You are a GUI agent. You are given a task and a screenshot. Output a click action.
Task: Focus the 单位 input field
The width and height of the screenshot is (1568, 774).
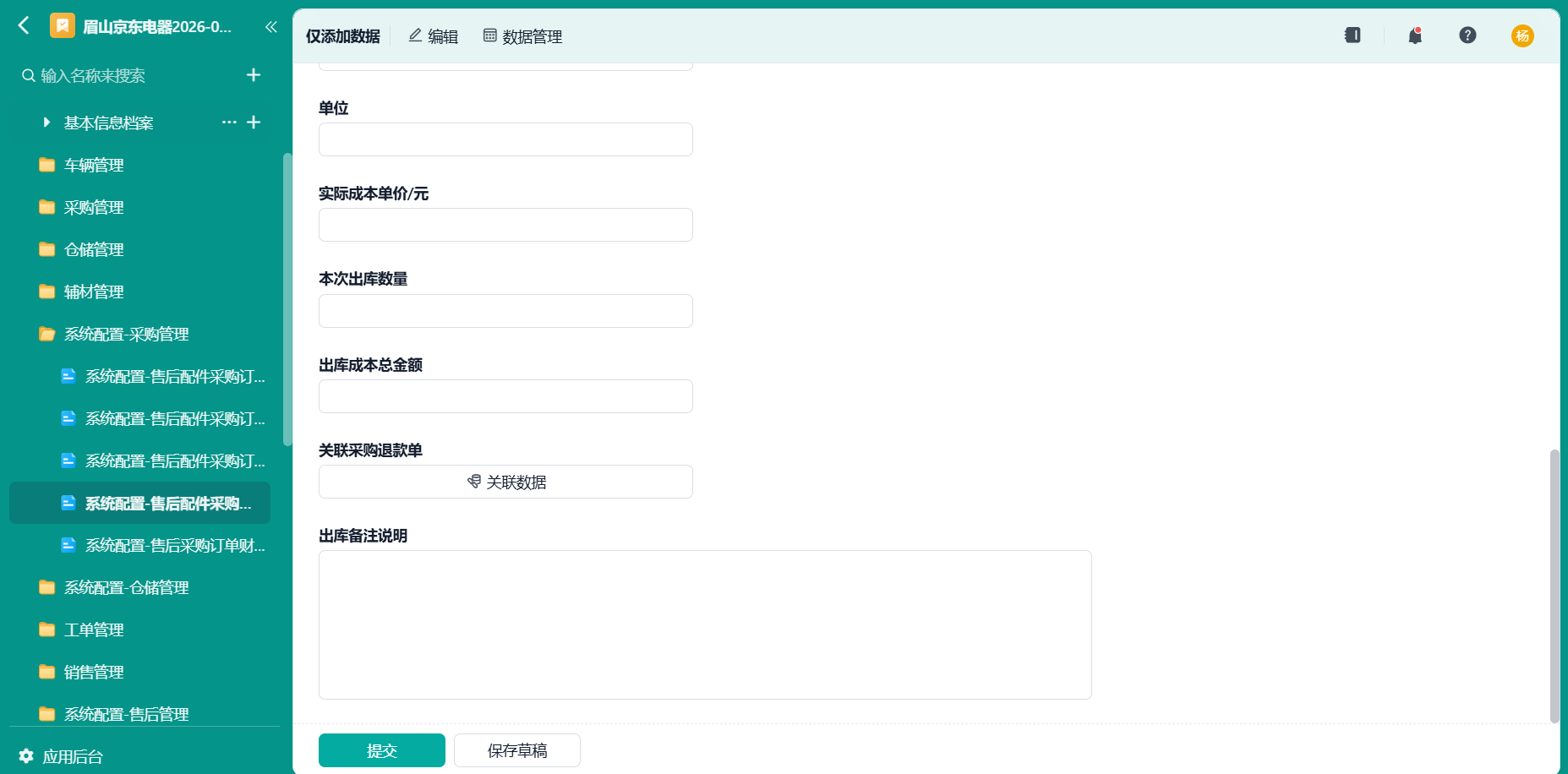point(505,139)
